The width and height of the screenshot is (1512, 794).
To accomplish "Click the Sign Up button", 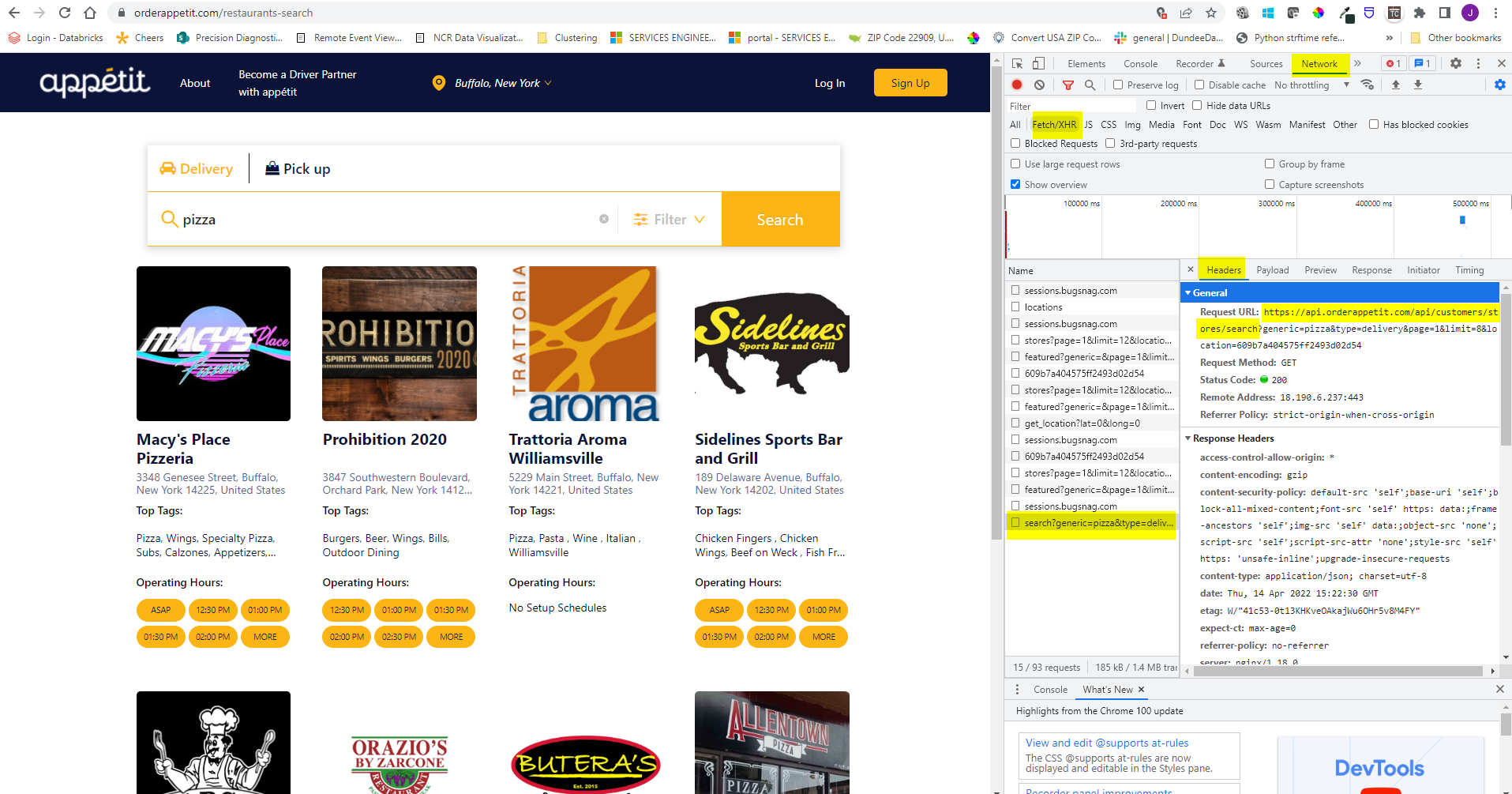I will coord(910,83).
